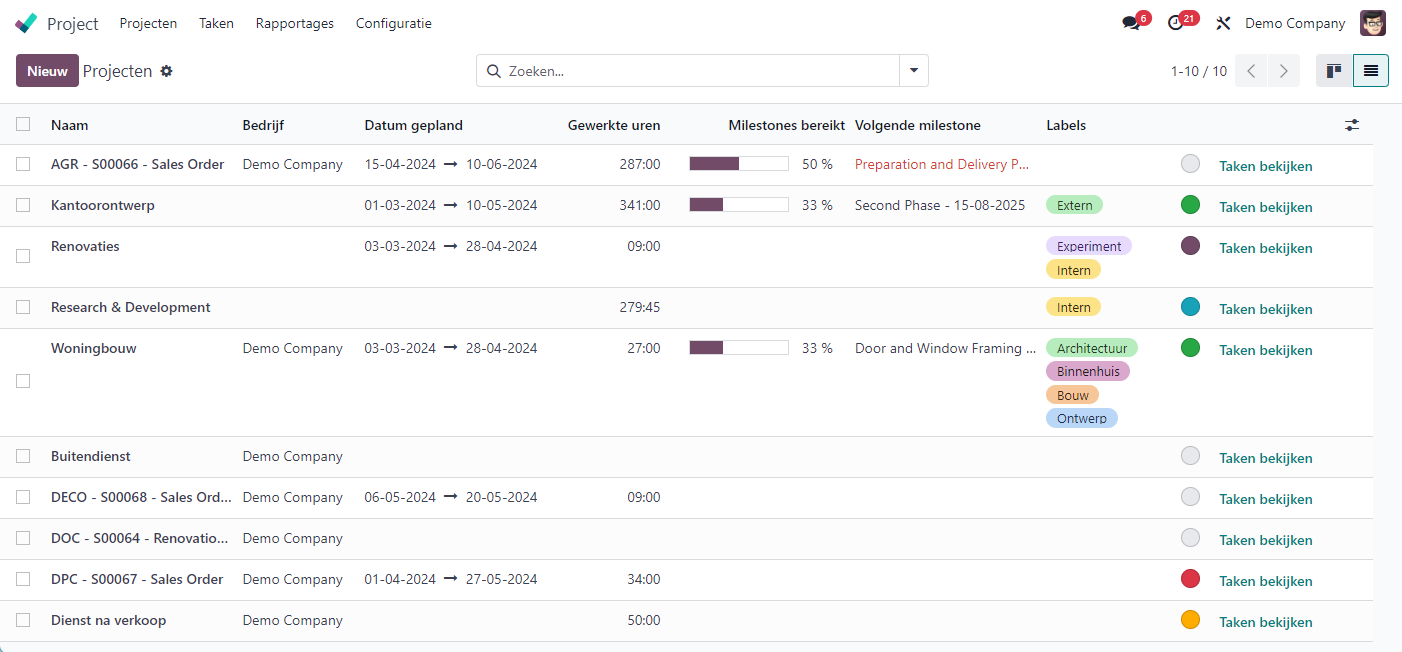Check the Dienst na verkoop checkbox

23,620
